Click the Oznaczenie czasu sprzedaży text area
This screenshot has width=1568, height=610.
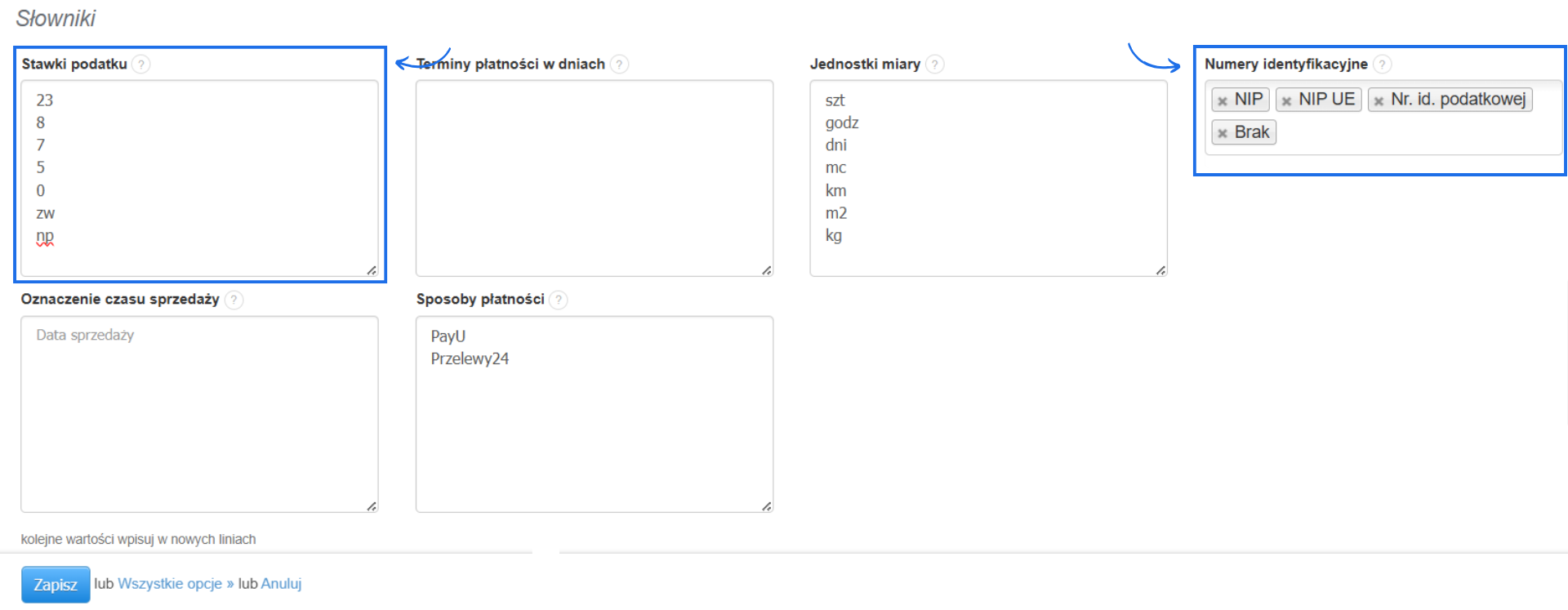(x=199, y=414)
